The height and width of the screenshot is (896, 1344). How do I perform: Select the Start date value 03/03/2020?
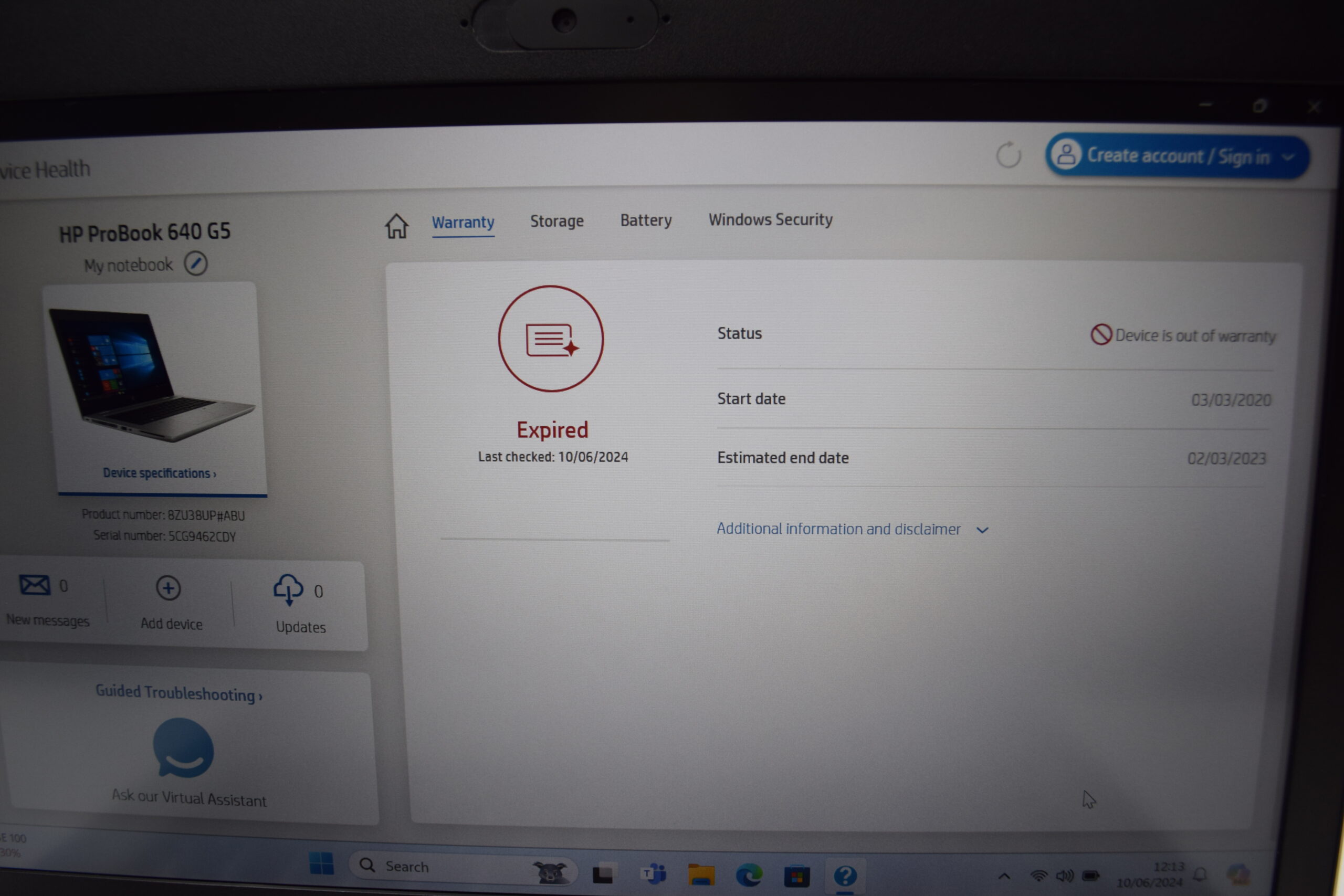pos(1231,400)
